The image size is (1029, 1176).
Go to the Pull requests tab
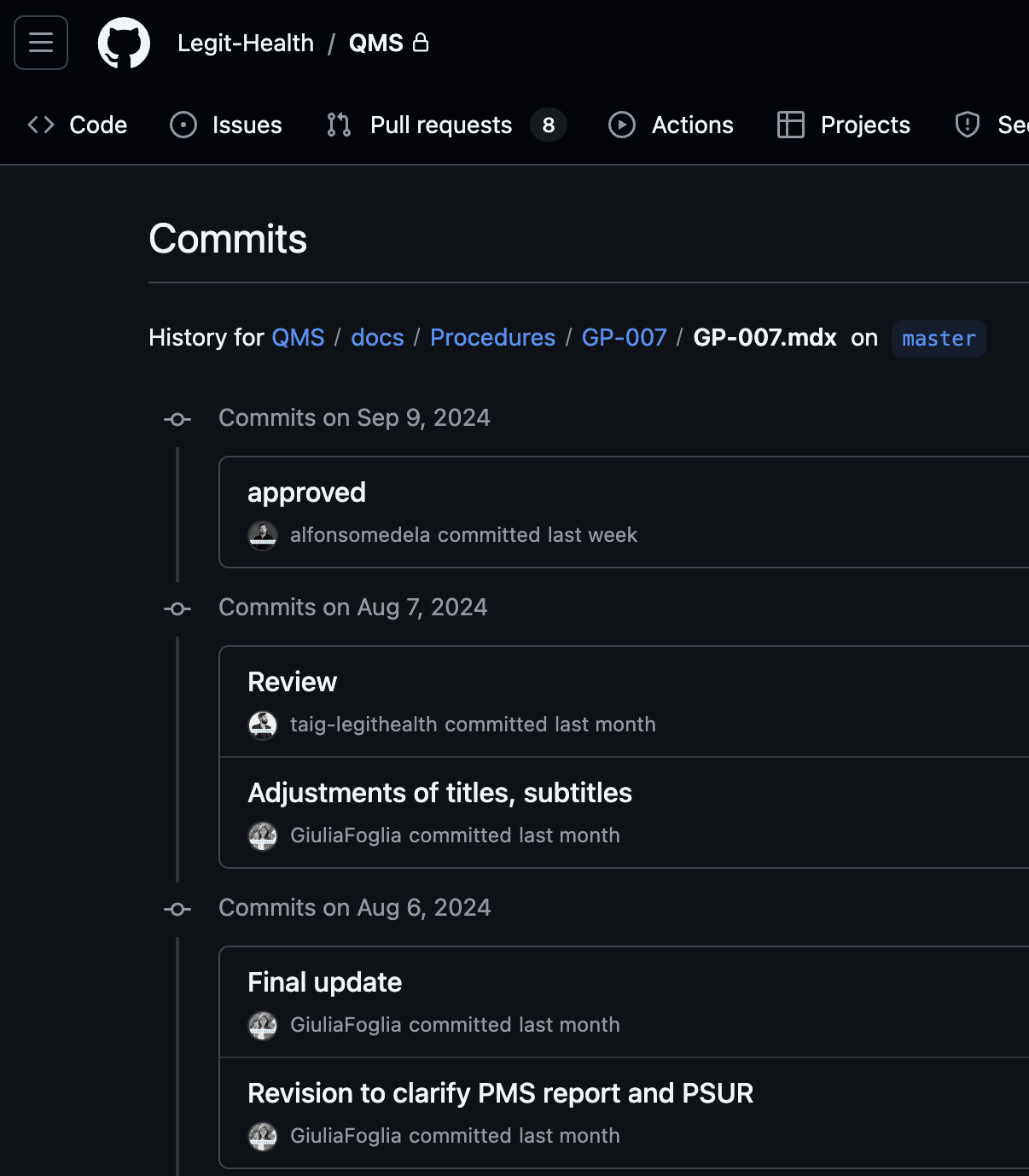[x=440, y=125]
